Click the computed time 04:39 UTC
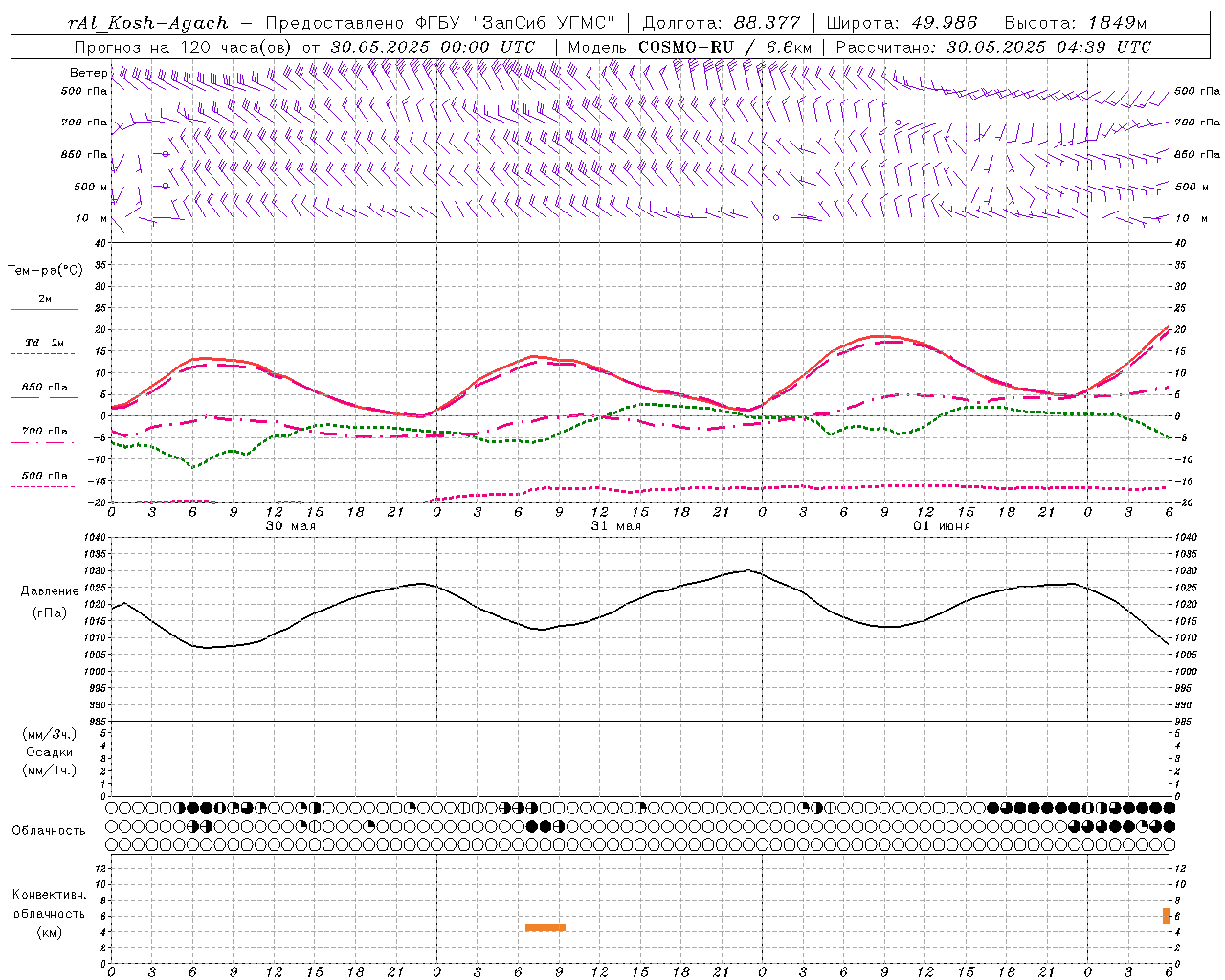This screenshot has width=1225, height=980. tap(1103, 47)
